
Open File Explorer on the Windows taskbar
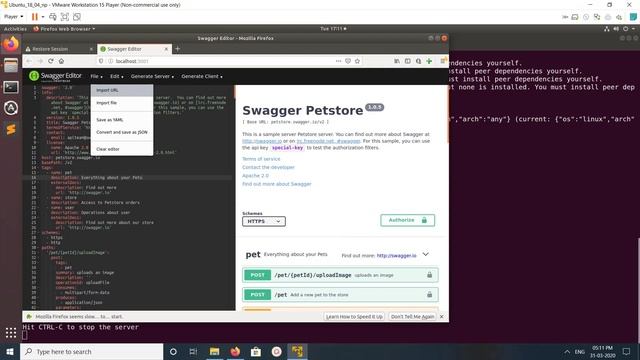(214, 351)
